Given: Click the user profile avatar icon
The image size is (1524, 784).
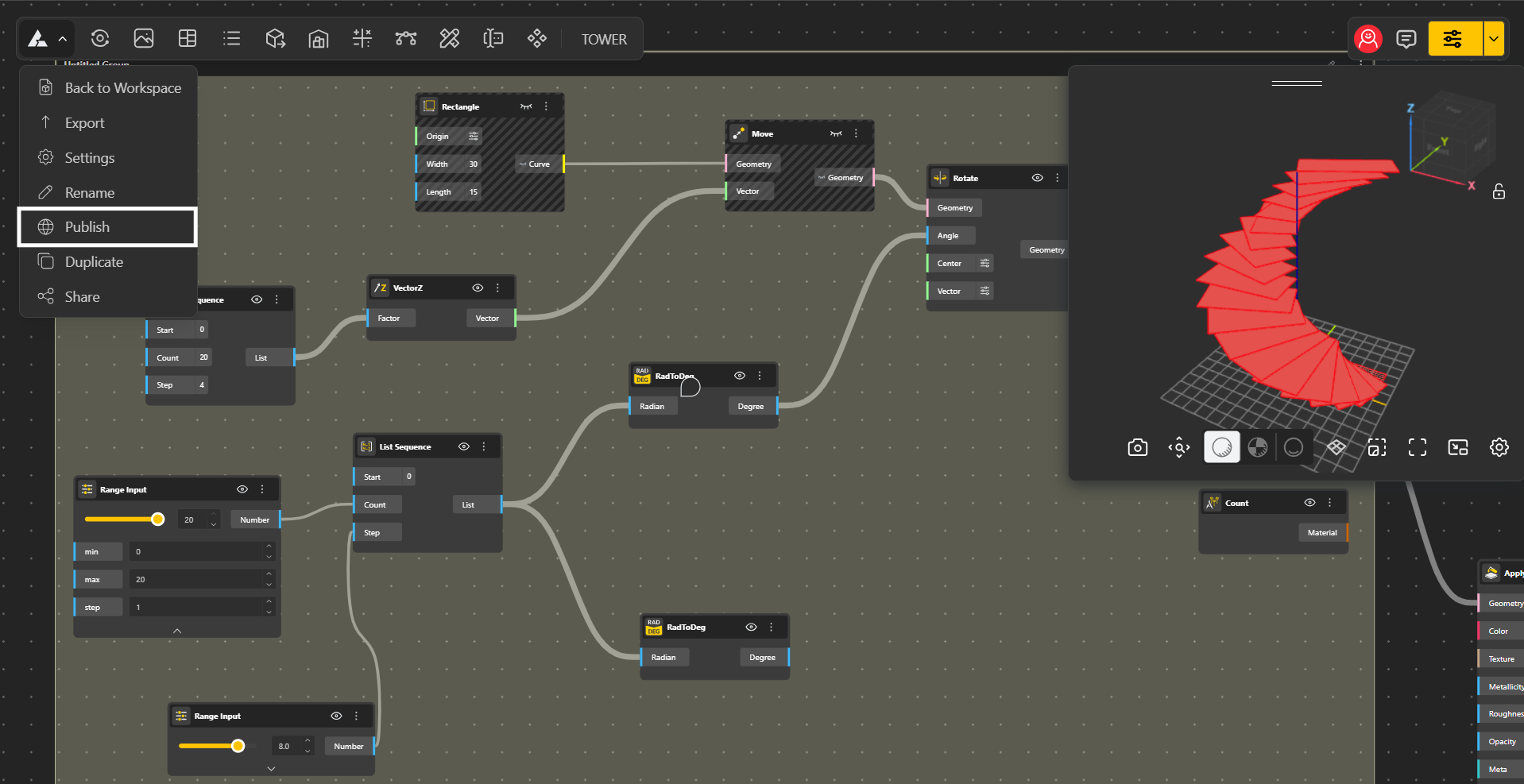Looking at the screenshot, I should pos(1367,39).
